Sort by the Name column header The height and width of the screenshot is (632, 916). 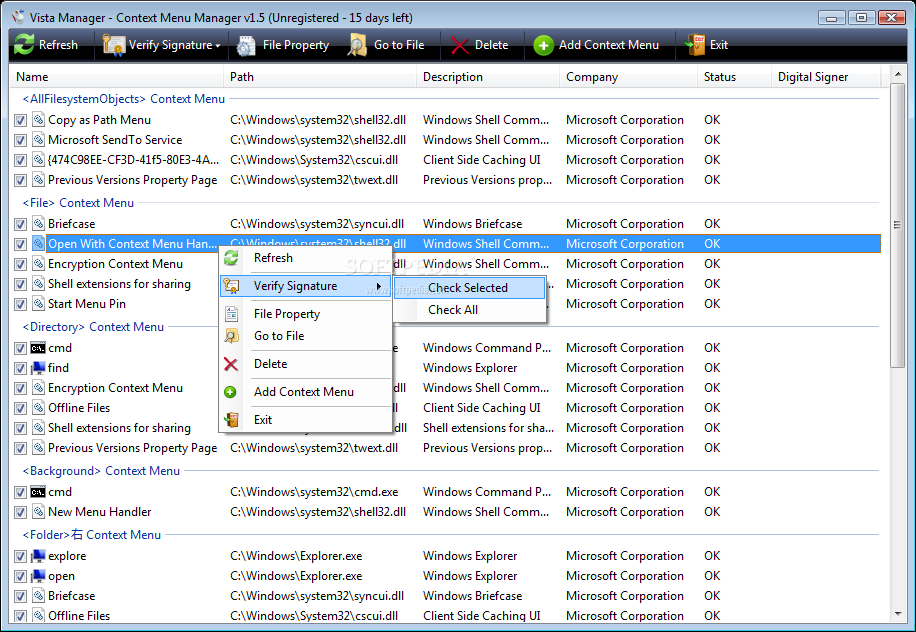tap(116, 77)
